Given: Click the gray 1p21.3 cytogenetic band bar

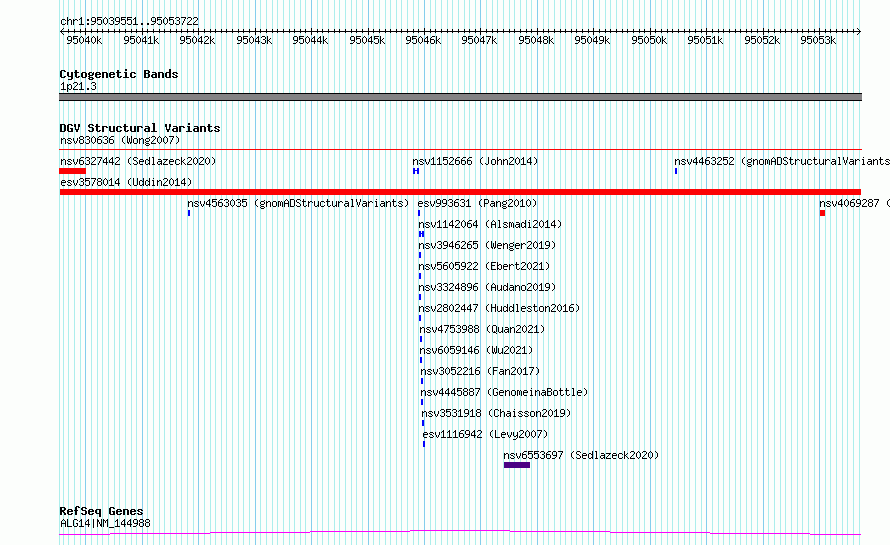Looking at the screenshot, I should click(460, 97).
